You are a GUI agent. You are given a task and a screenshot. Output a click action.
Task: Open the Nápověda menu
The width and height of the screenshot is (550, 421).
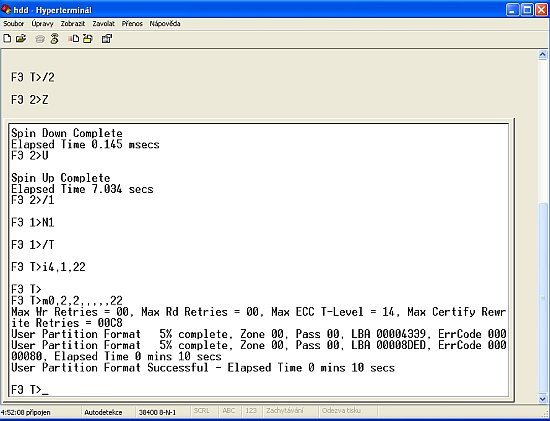165,24
